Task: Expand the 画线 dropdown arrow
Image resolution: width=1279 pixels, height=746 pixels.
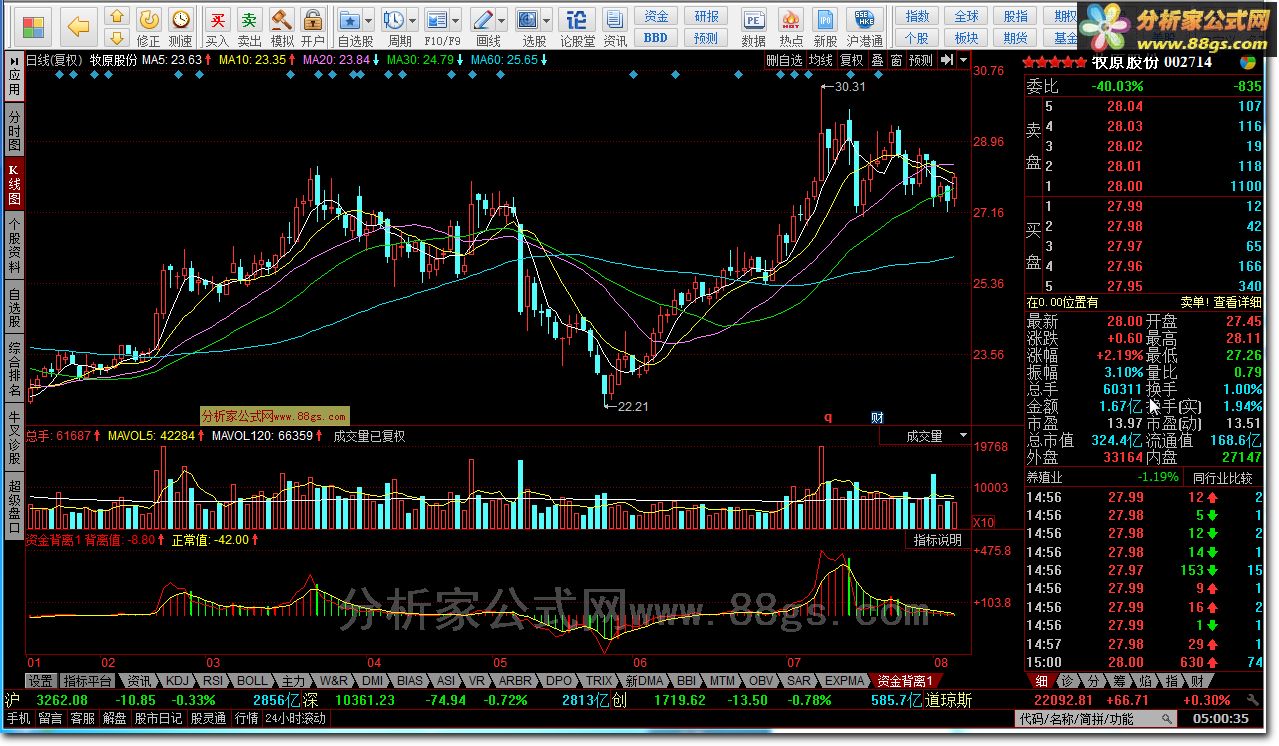Action: coord(503,20)
